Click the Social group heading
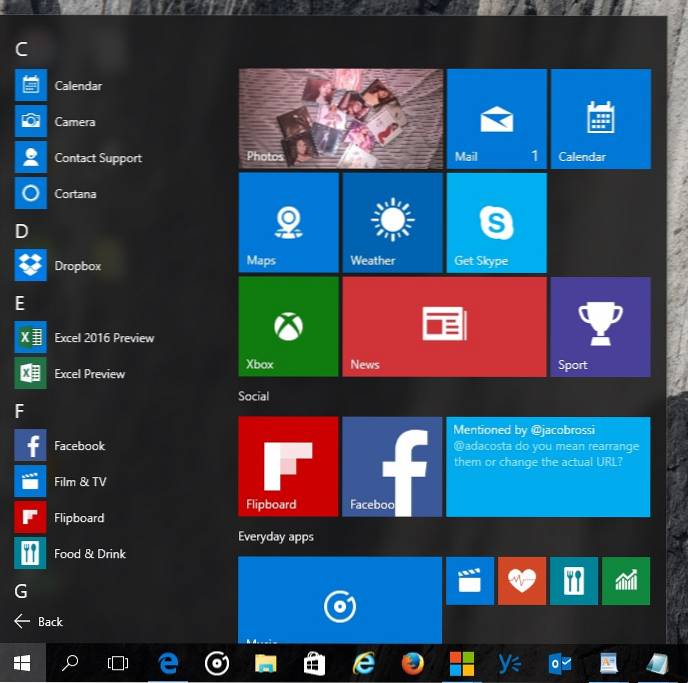This screenshot has height=683, width=688. pos(254,396)
